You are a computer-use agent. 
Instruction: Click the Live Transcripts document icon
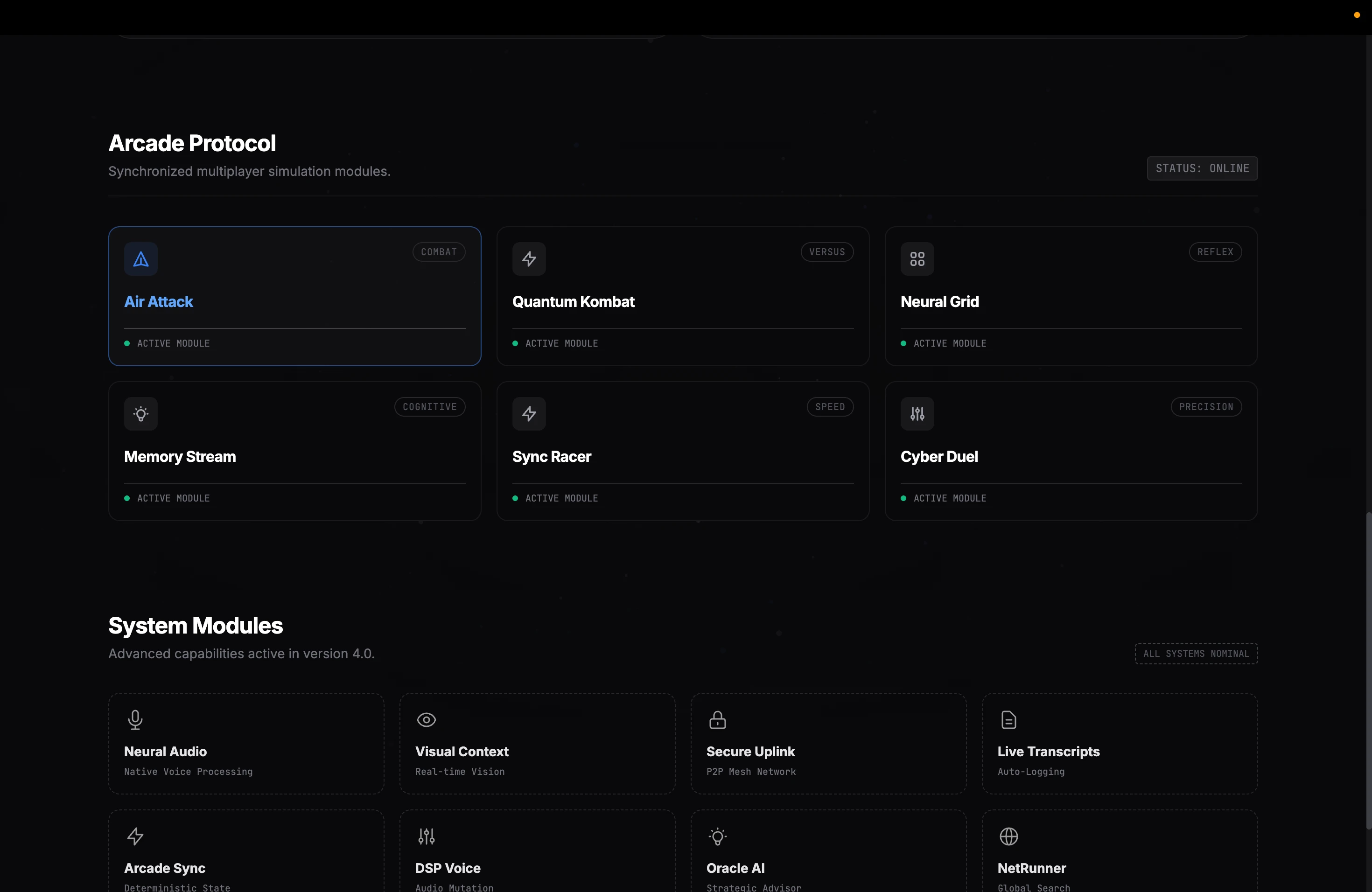point(1008,720)
